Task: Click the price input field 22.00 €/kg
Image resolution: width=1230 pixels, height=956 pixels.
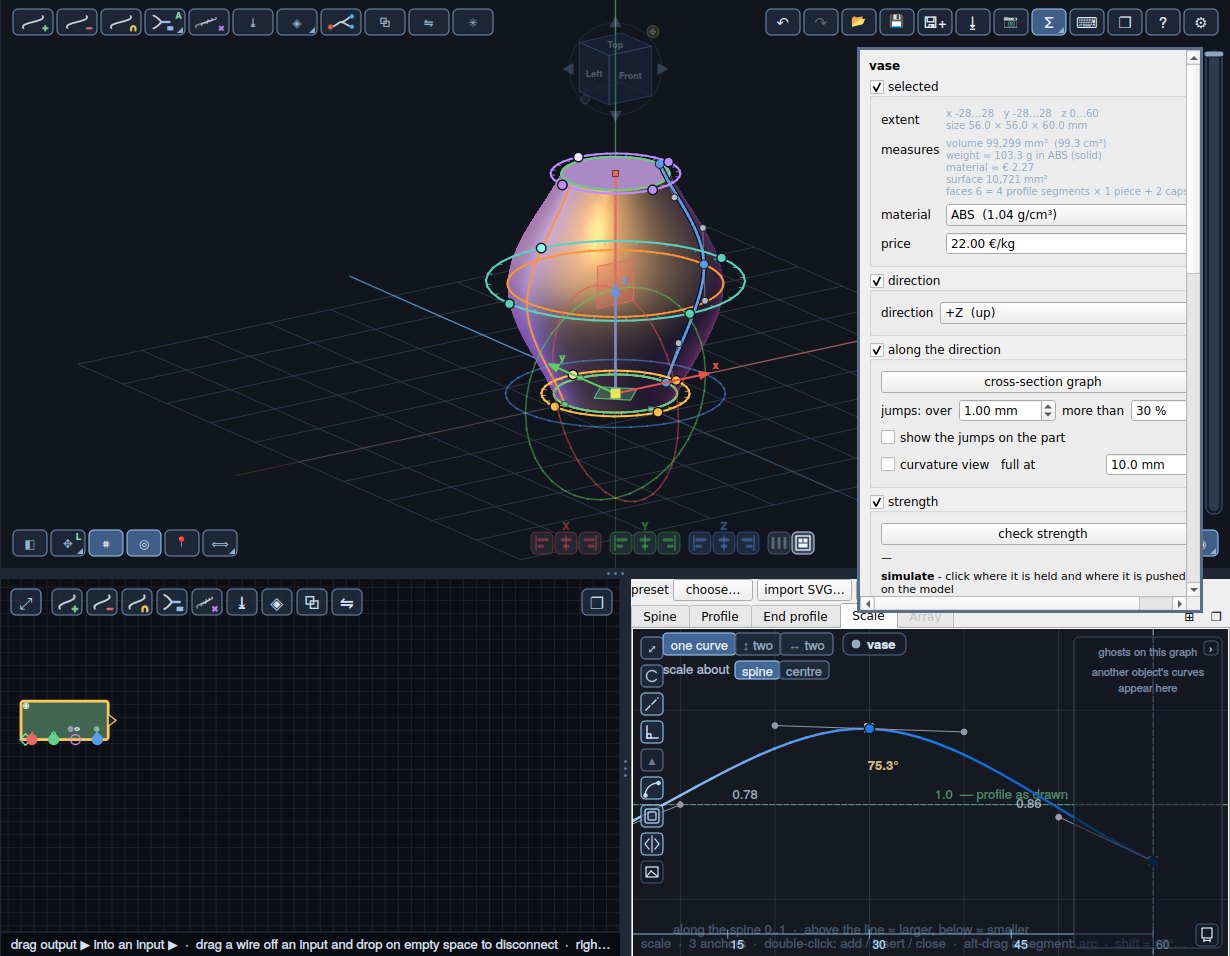Action: coord(1066,243)
